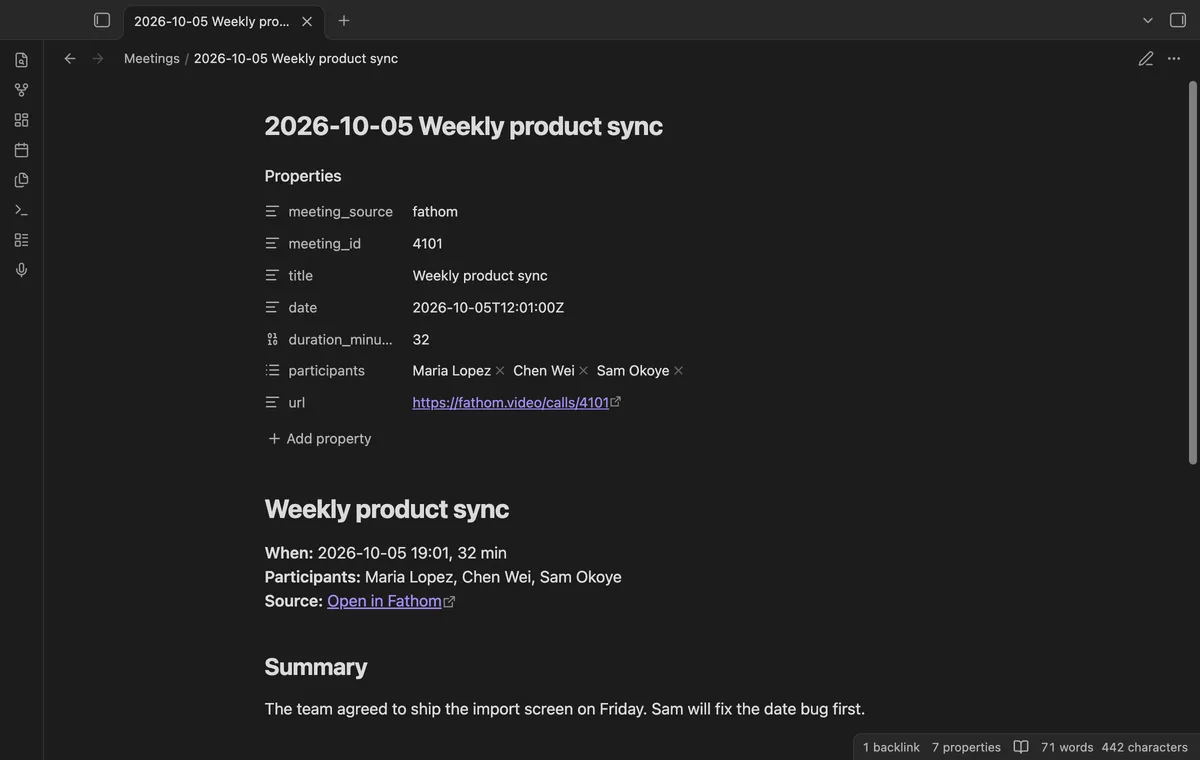Open the fathom.video/calls/4101 link
This screenshot has height=760, width=1200.
[x=511, y=402]
